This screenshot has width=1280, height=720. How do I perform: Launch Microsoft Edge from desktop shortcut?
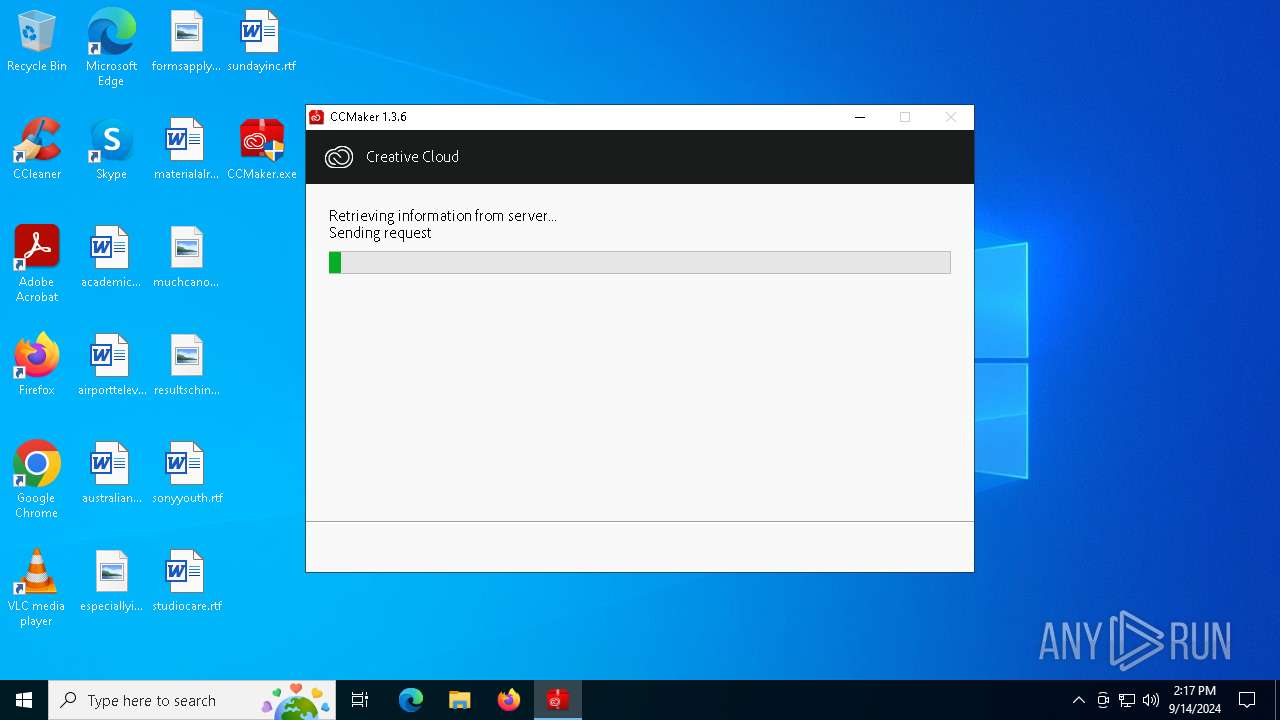(111, 48)
